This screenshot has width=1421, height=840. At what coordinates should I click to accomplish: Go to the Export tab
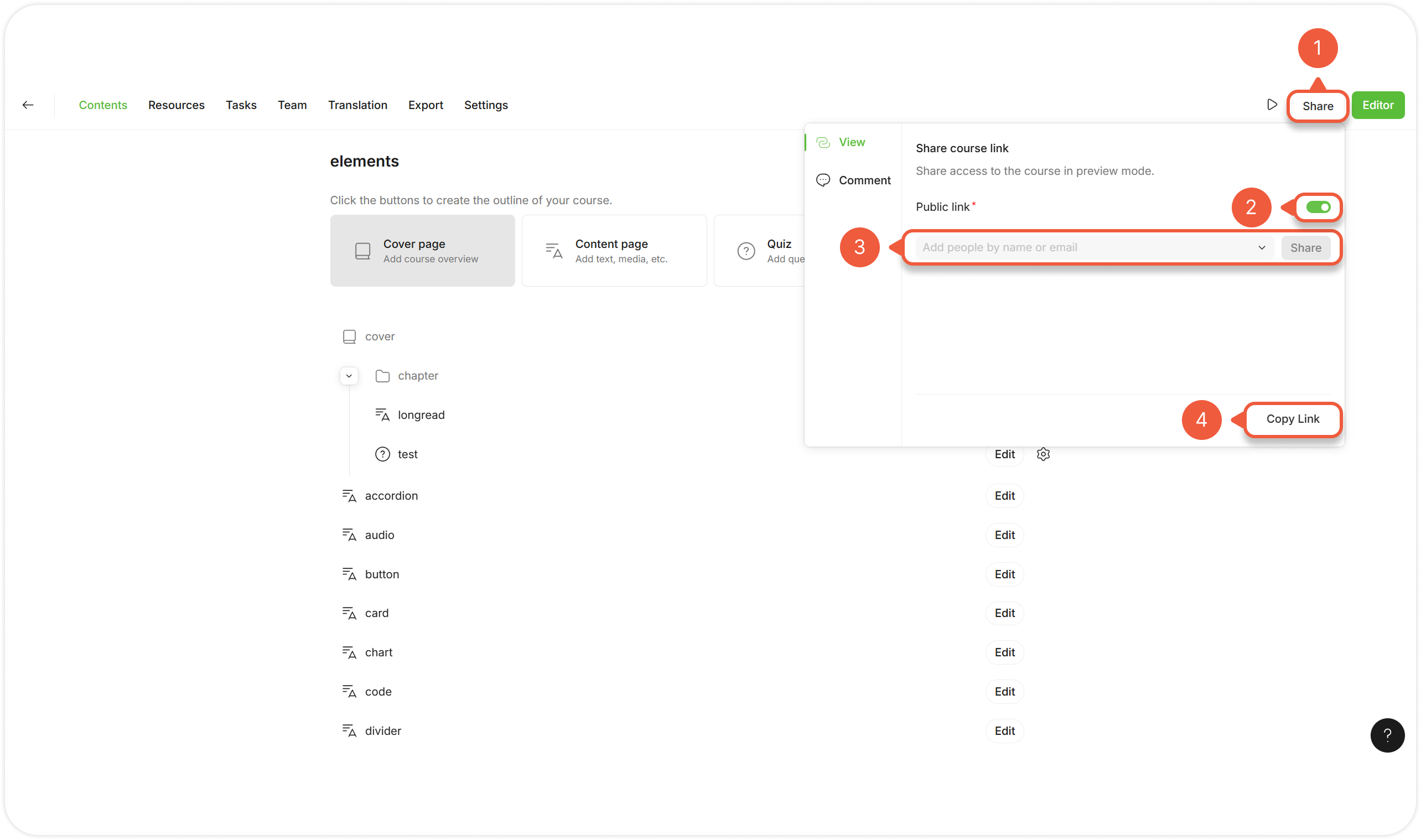426,105
